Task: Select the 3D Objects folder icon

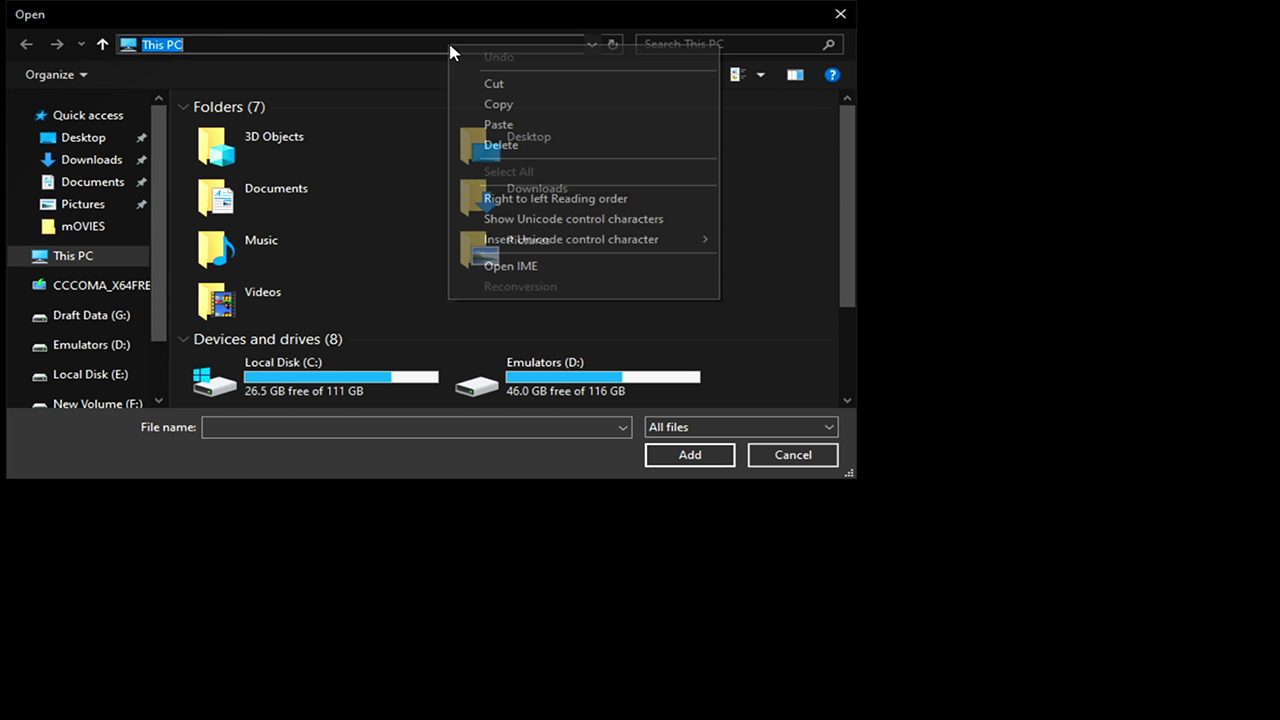Action: [215, 146]
